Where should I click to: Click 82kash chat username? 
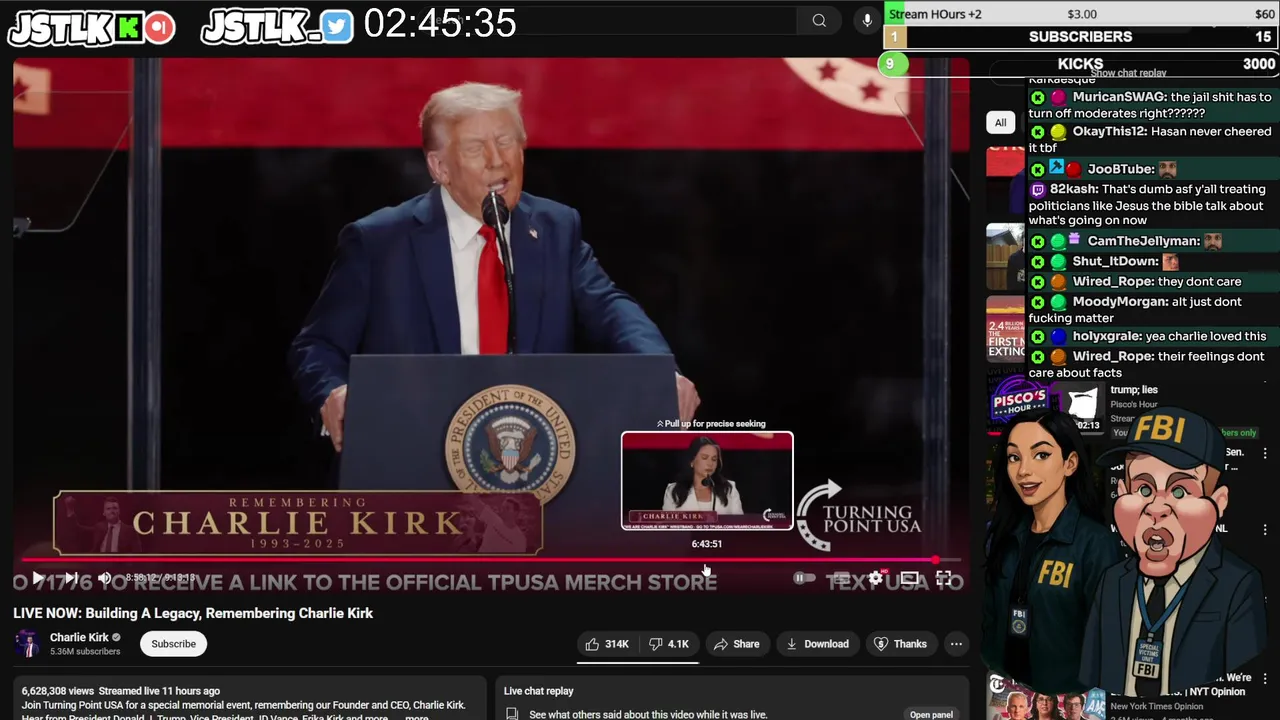1074,189
